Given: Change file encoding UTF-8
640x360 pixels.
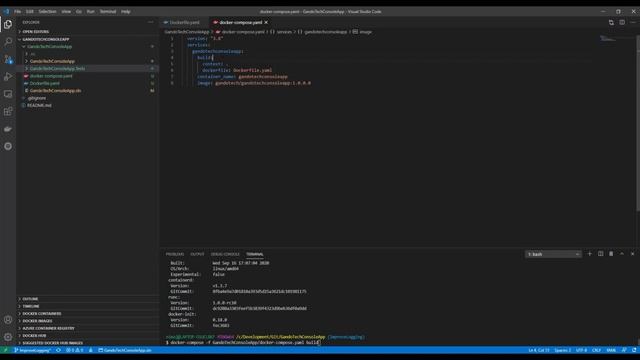Looking at the screenshot, I should pos(581,350).
